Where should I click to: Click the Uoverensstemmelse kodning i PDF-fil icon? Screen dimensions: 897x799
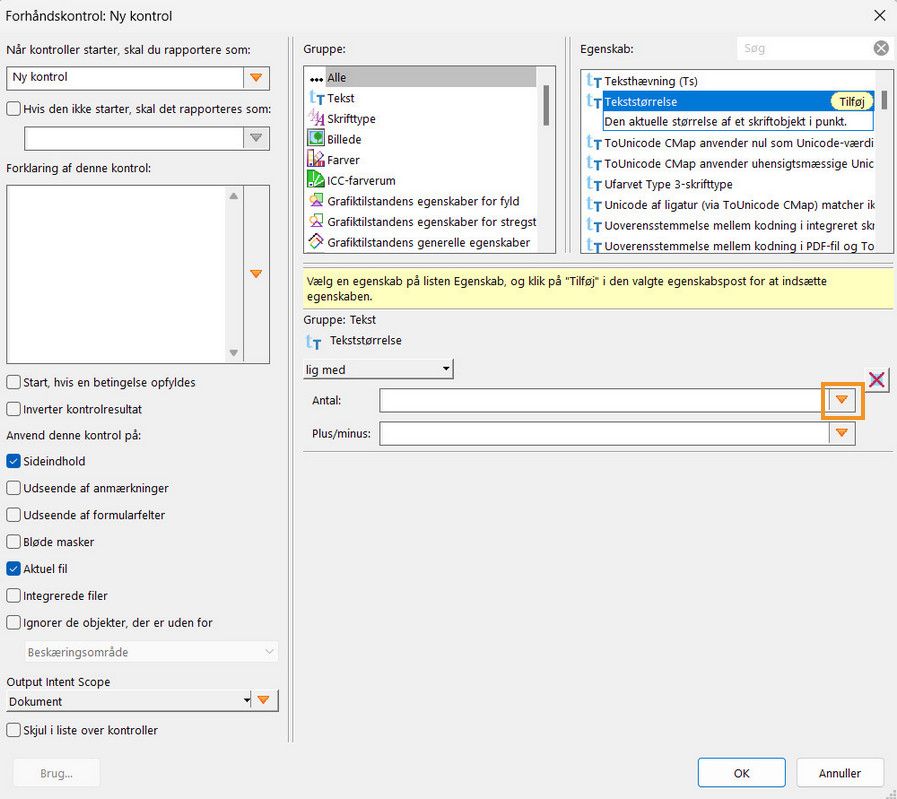click(594, 246)
